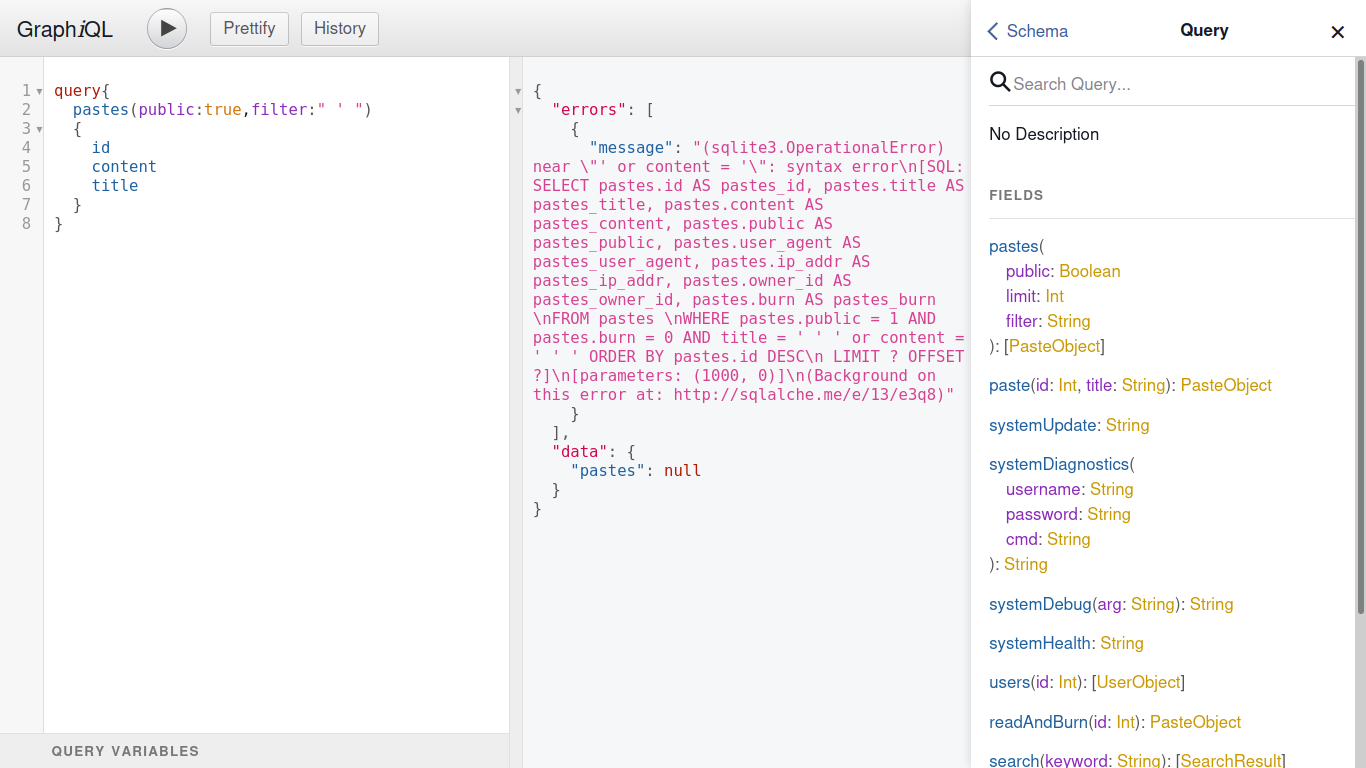The image size is (1366, 768).
Task: Expand the Query Variables pane
Action: tap(125, 751)
